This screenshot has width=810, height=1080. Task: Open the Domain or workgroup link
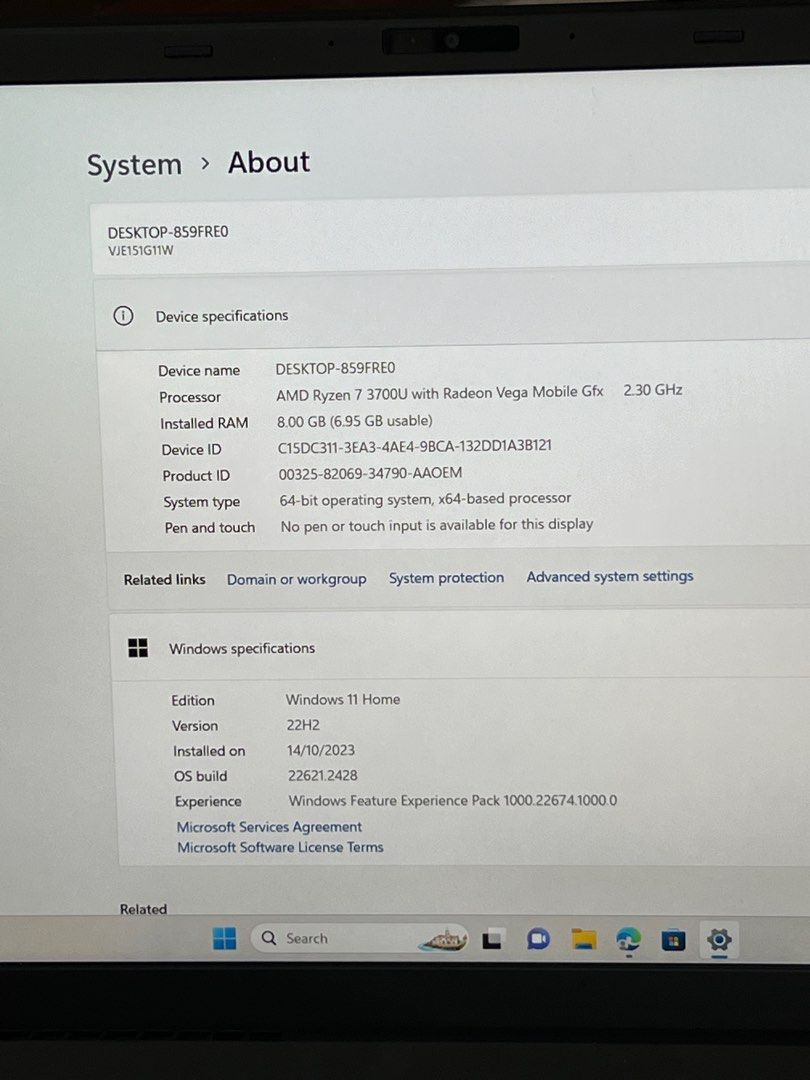point(296,579)
